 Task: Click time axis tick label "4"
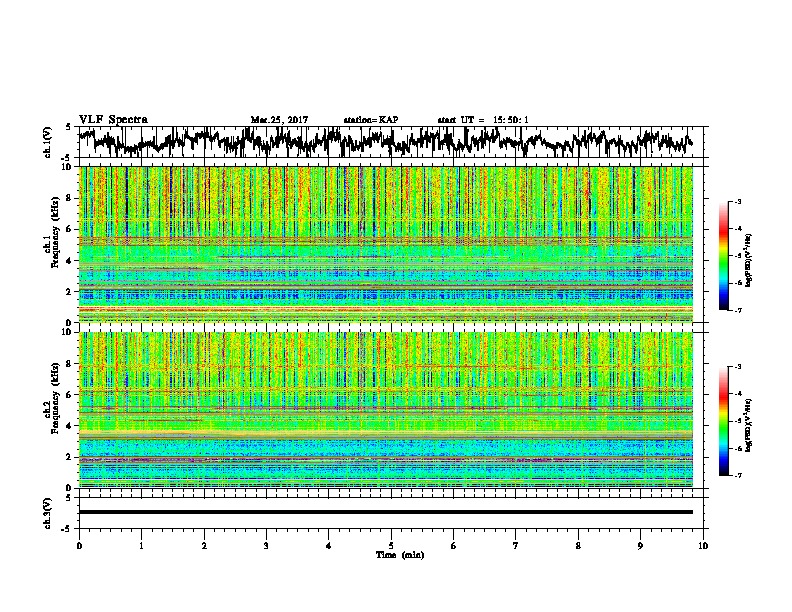click(329, 546)
